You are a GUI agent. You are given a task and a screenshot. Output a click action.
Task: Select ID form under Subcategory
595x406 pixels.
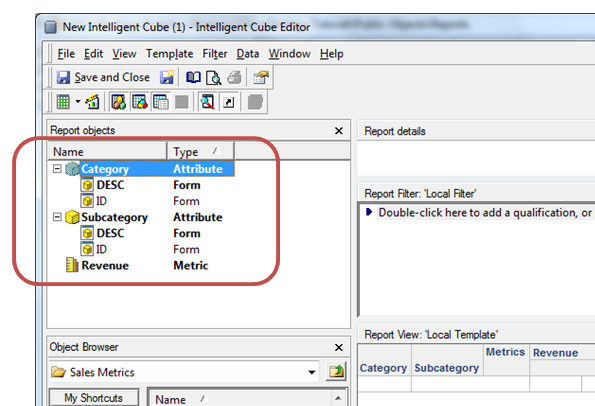click(x=101, y=249)
